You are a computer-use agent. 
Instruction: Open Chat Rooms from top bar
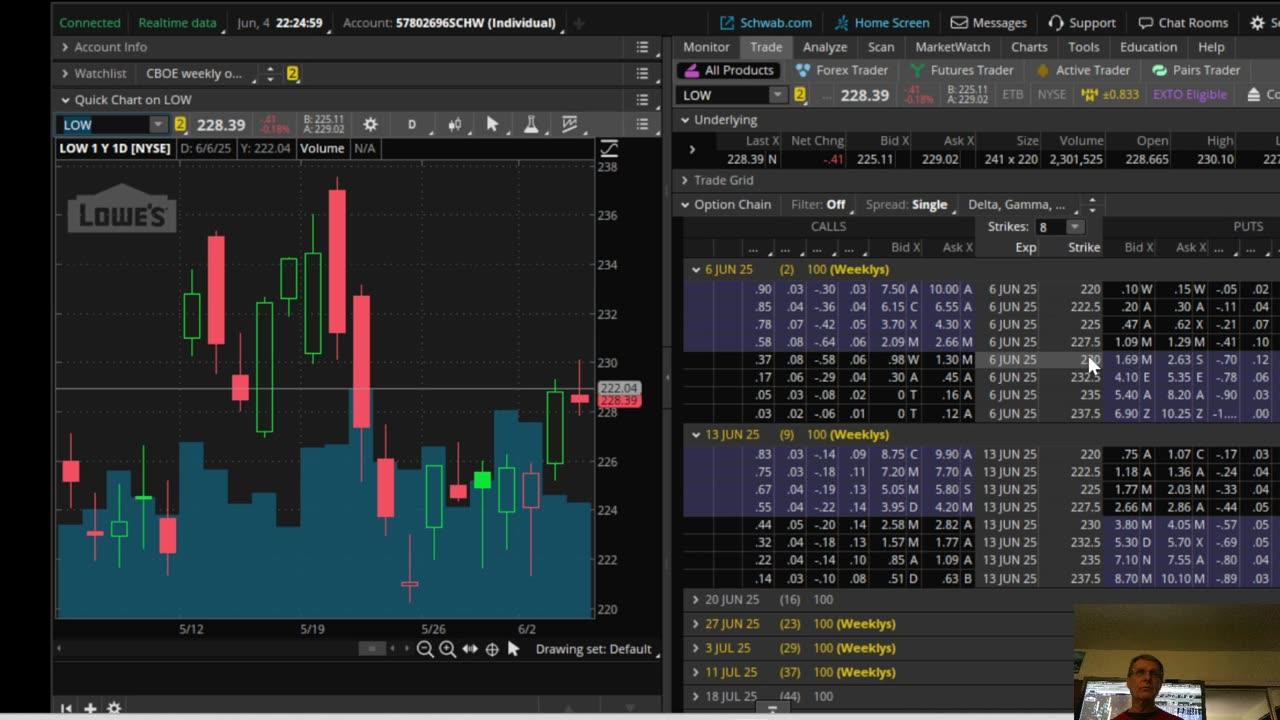click(1183, 22)
